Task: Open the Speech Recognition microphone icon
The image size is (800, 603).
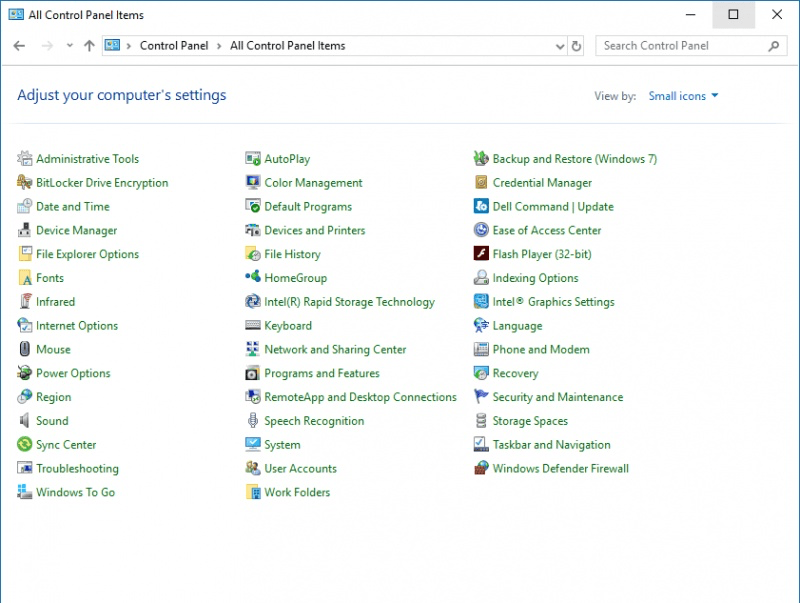Action: pos(253,421)
